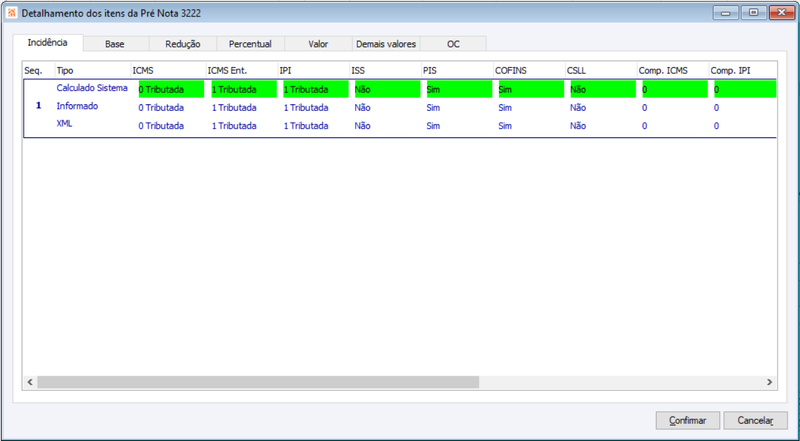Open the Base tab

click(115, 44)
